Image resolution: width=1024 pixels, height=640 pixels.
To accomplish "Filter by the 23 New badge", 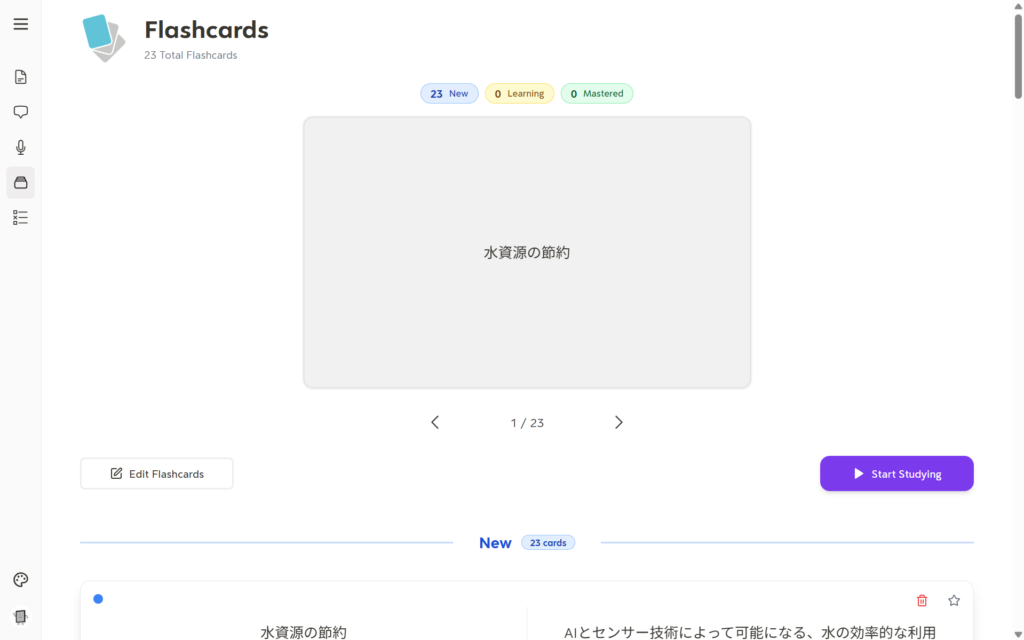I will click(x=449, y=94).
